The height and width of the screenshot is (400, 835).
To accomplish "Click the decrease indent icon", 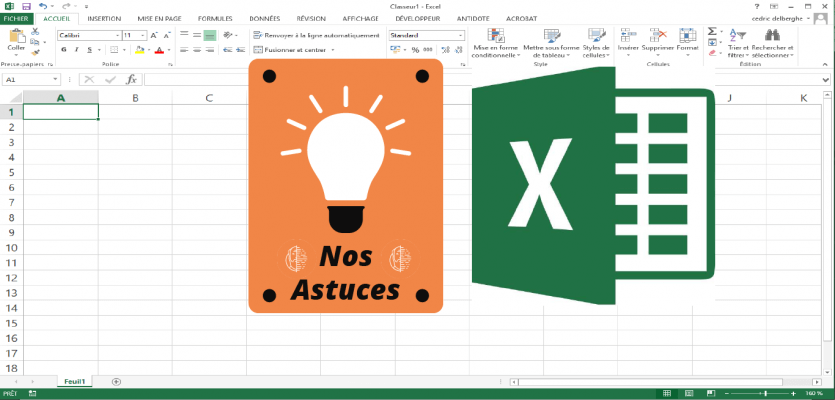I will pos(227,50).
